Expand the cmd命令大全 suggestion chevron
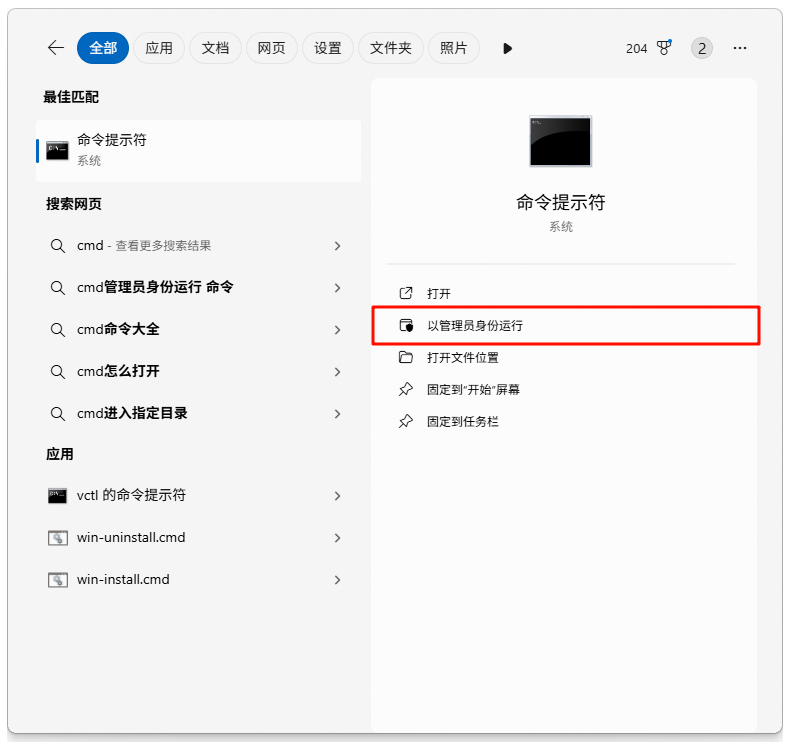791x742 pixels. point(337,330)
